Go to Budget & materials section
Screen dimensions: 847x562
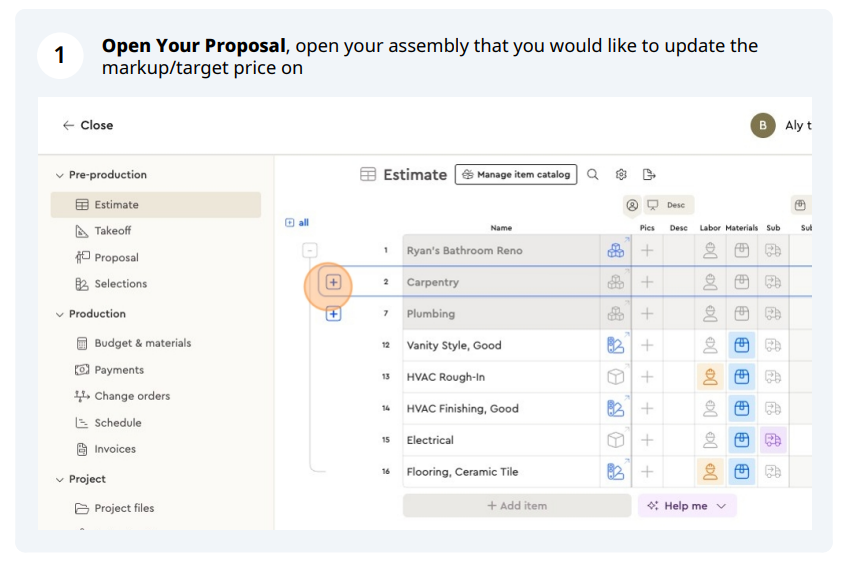[142, 343]
